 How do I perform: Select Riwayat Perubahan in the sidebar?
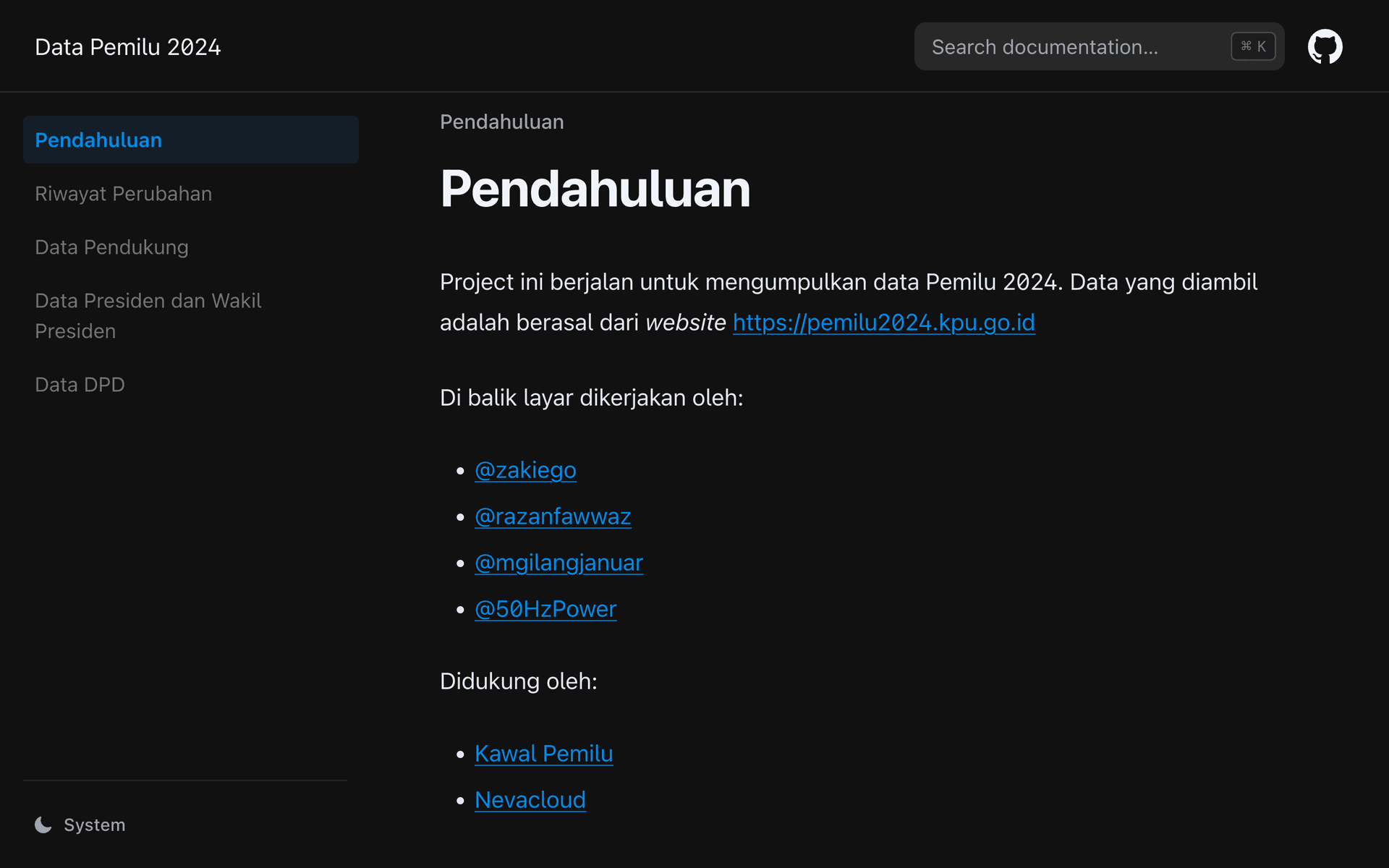point(123,193)
